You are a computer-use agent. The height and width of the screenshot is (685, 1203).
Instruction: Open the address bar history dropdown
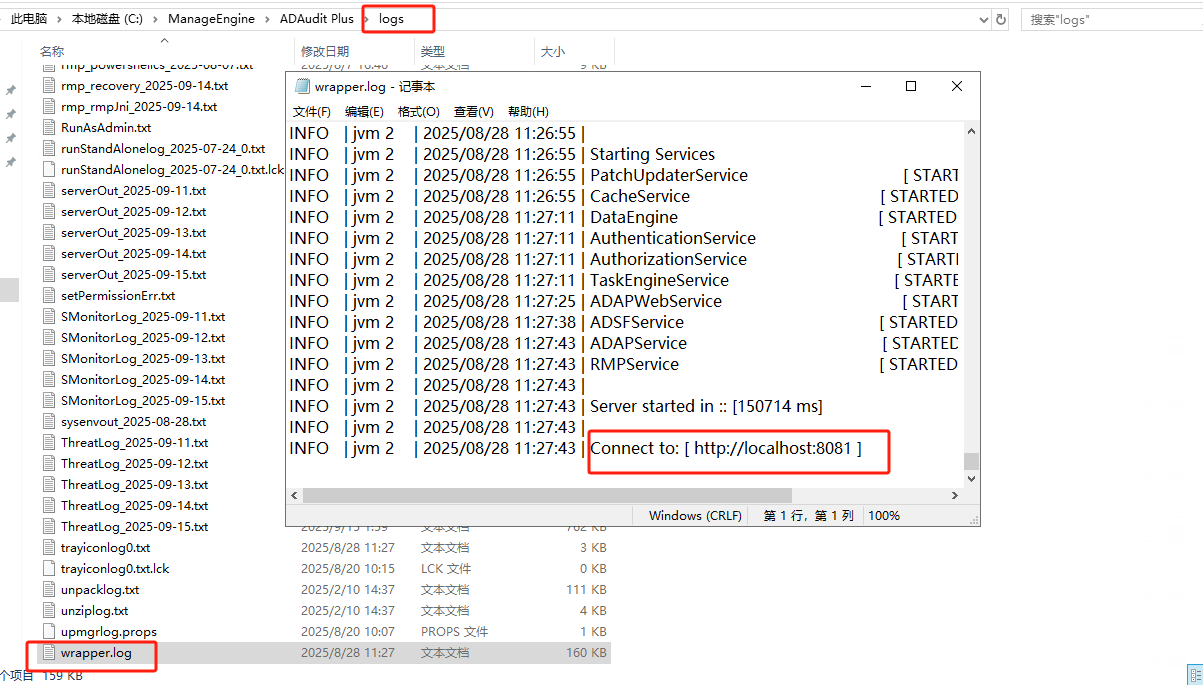pyautogui.click(x=984, y=19)
